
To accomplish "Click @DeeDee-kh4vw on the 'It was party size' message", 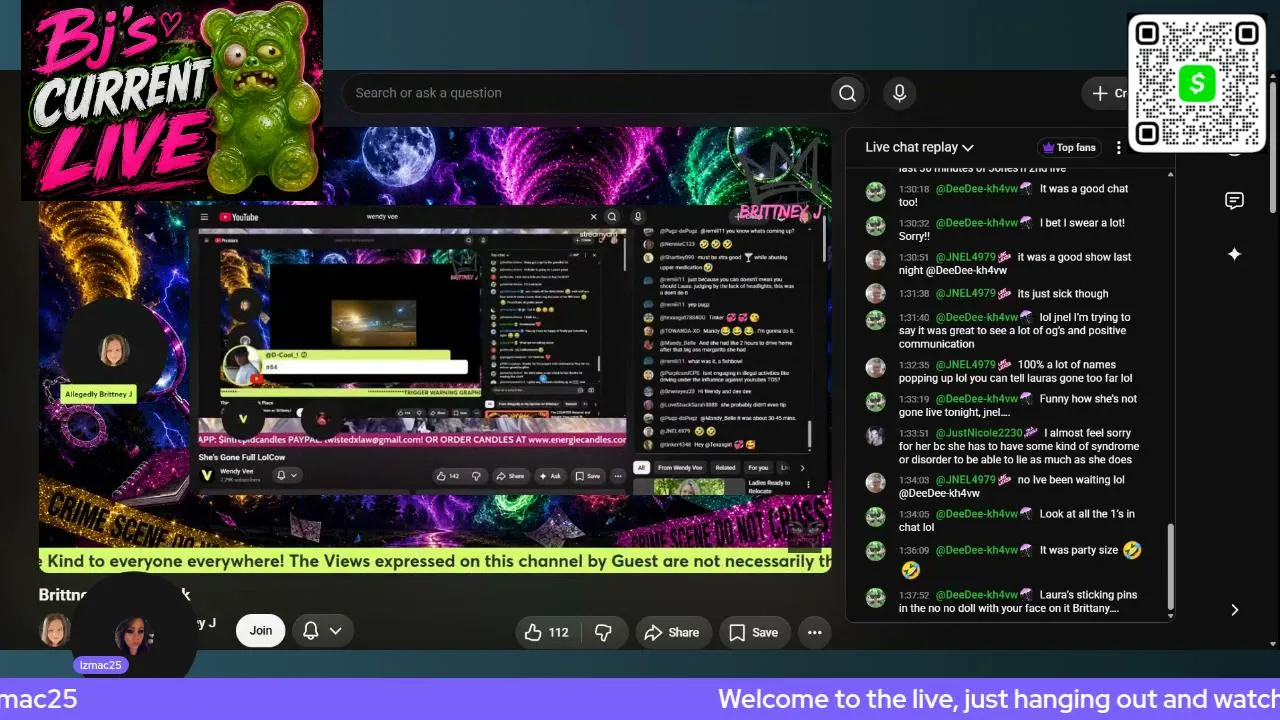I will [977, 550].
